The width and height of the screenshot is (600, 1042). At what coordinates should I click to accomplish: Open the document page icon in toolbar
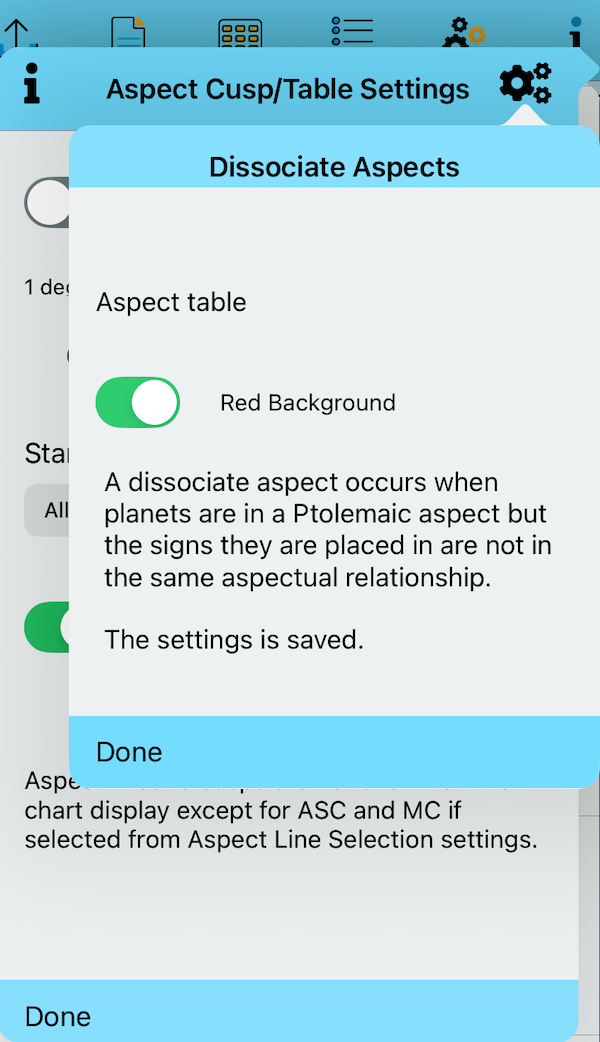[128, 30]
